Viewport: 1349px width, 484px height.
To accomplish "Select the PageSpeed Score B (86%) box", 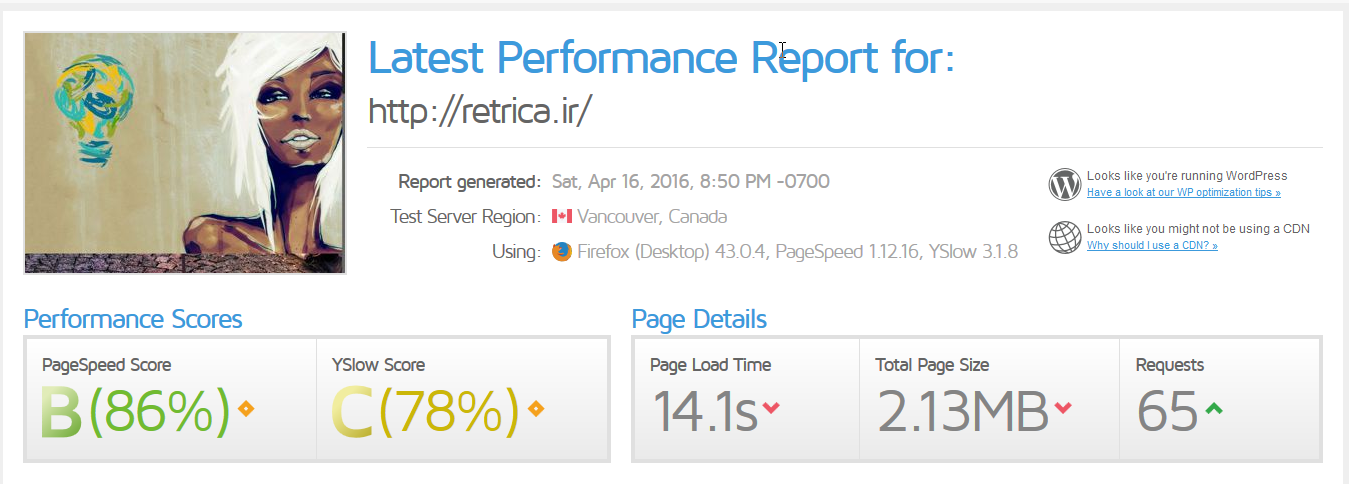I will [x=171, y=399].
